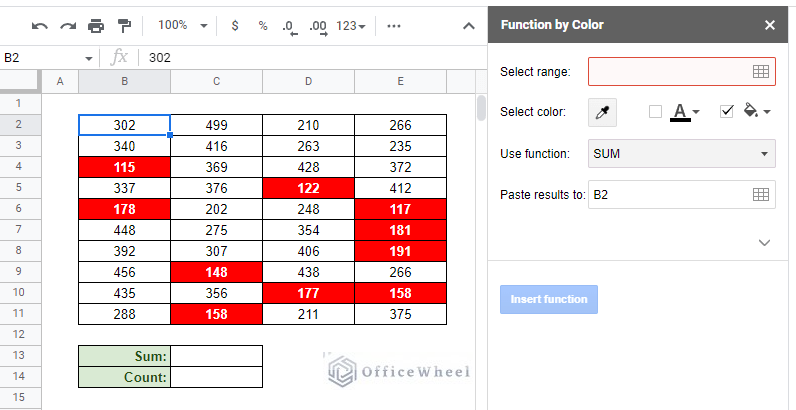Click the cell containing 210
The height and width of the screenshot is (410, 796).
(x=308, y=125)
